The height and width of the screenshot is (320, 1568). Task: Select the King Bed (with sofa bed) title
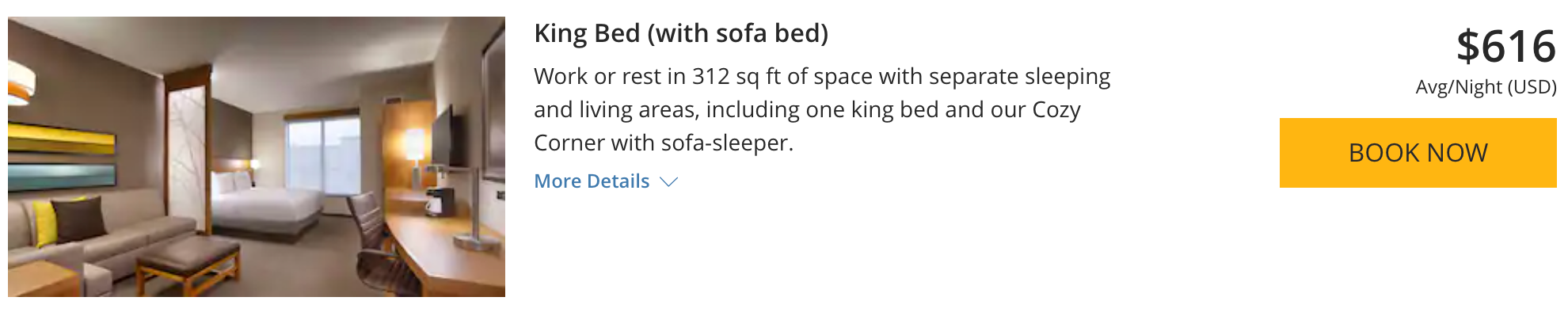coord(681,33)
